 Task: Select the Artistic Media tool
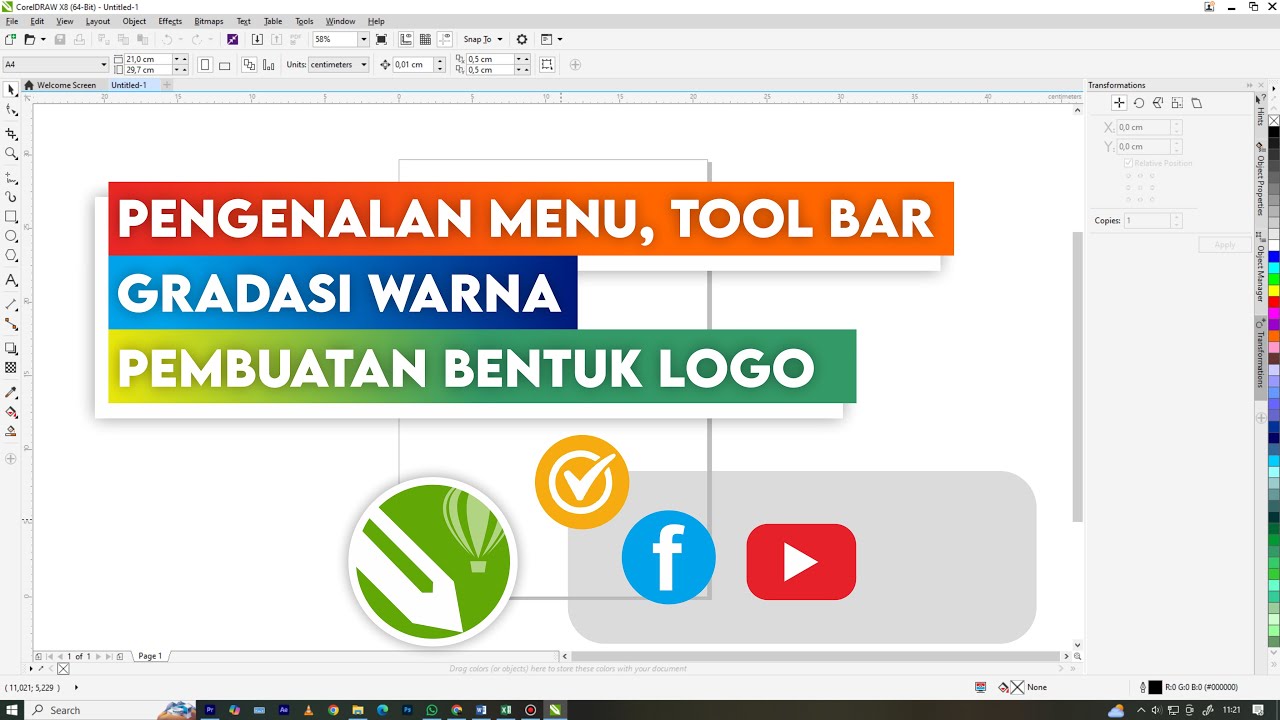[11, 197]
